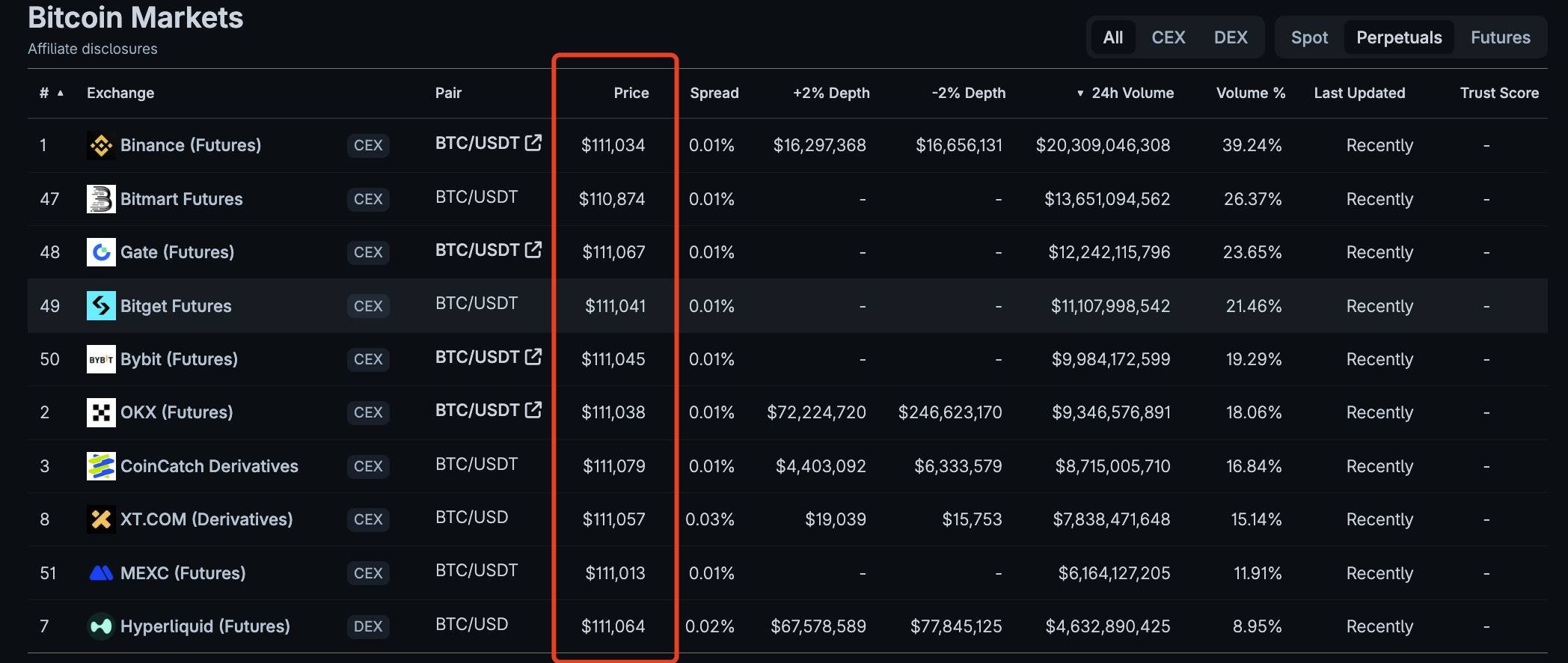
Task: Sort table by the # rank column
Action: (x=45, y=93)
